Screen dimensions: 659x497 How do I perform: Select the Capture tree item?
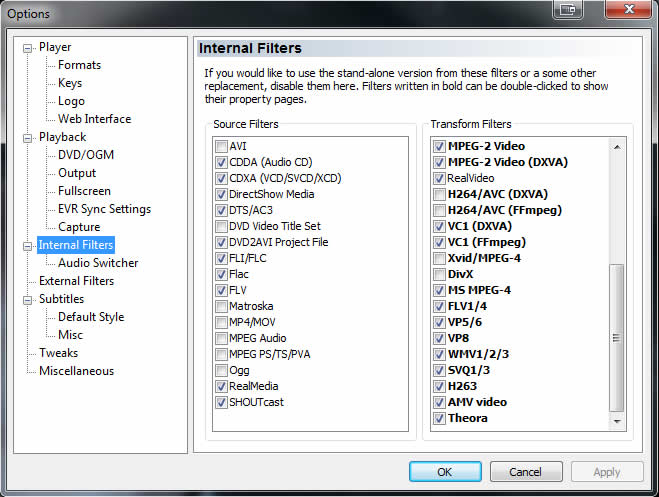[x=79, y=227]
